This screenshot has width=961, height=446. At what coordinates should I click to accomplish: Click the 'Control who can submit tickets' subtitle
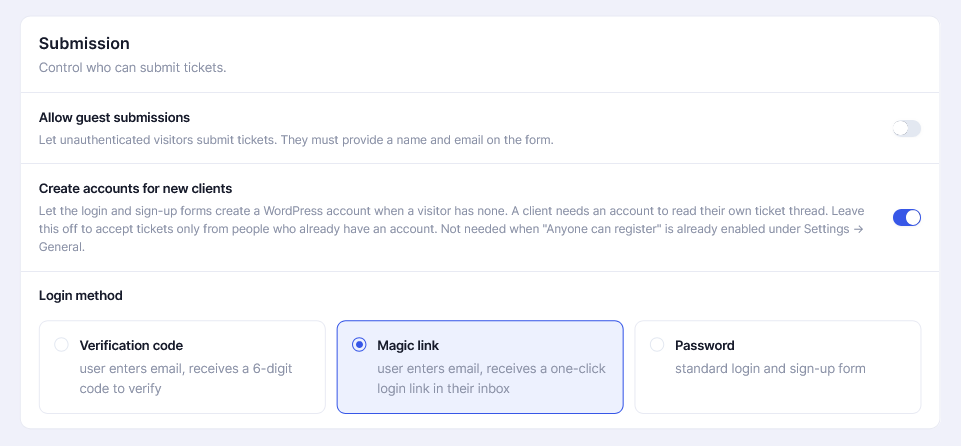tap(132, 67)
